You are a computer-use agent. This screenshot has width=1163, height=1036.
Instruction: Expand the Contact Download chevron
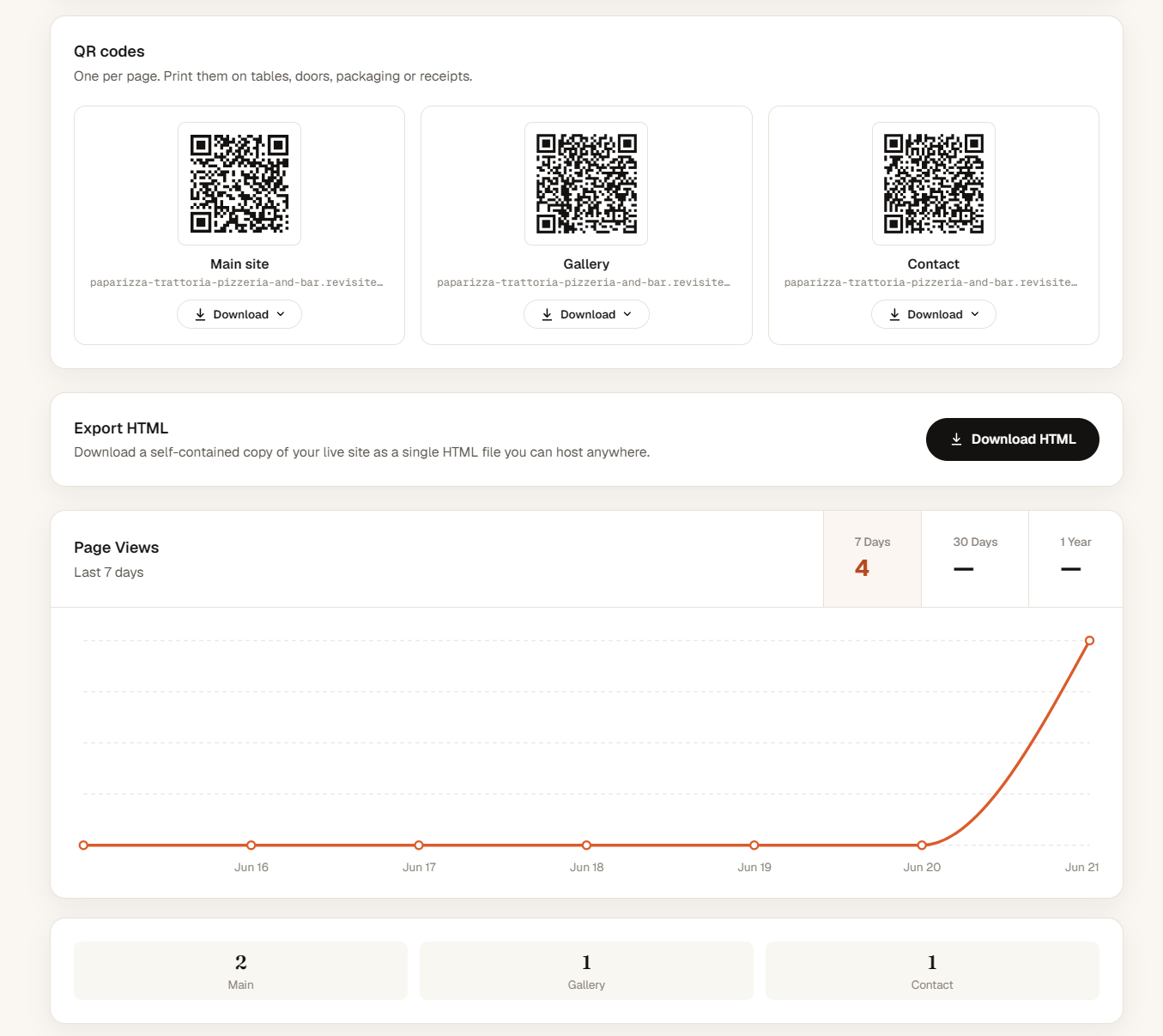975,314
